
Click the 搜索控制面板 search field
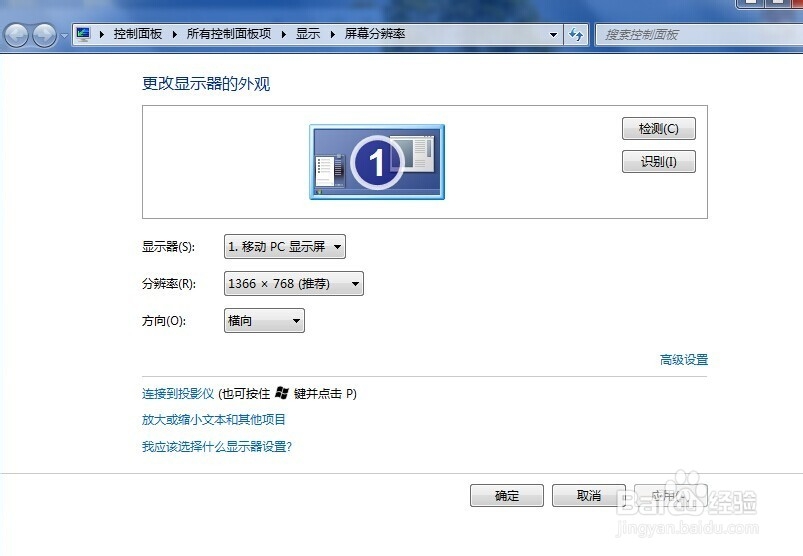699,35
